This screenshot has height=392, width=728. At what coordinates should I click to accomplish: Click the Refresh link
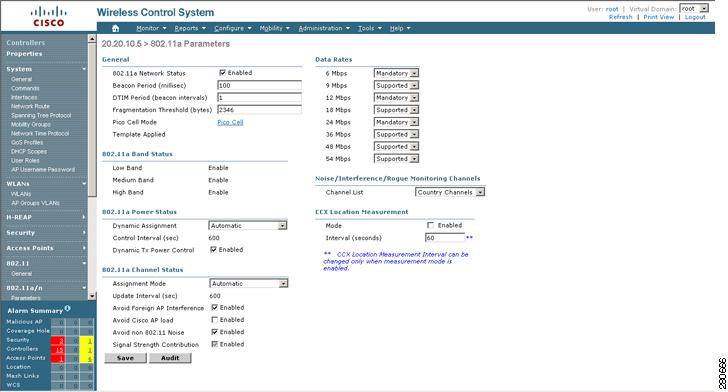point(621,17)
